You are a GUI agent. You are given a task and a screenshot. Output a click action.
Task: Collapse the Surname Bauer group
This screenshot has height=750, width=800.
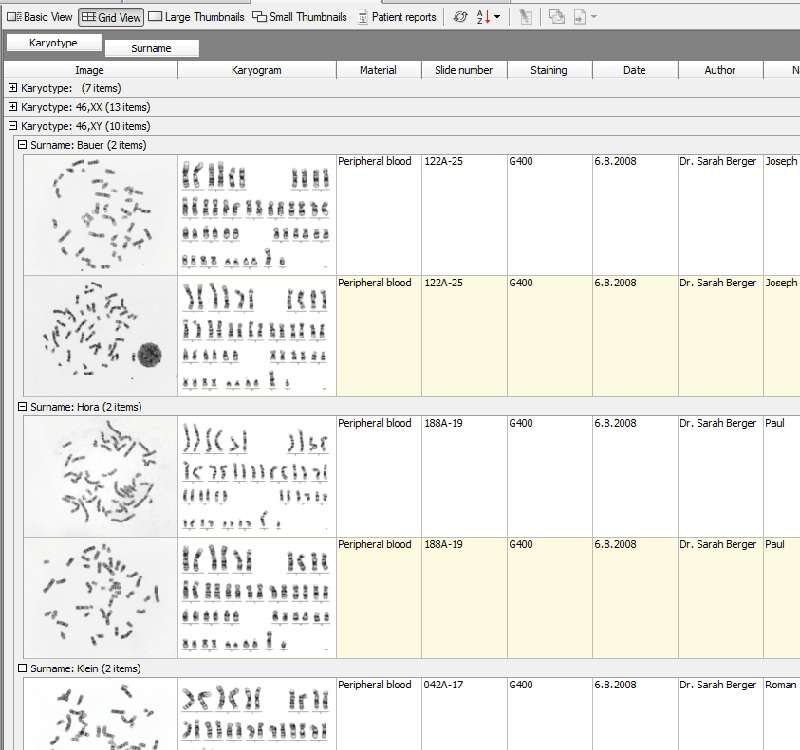[22, 145]
